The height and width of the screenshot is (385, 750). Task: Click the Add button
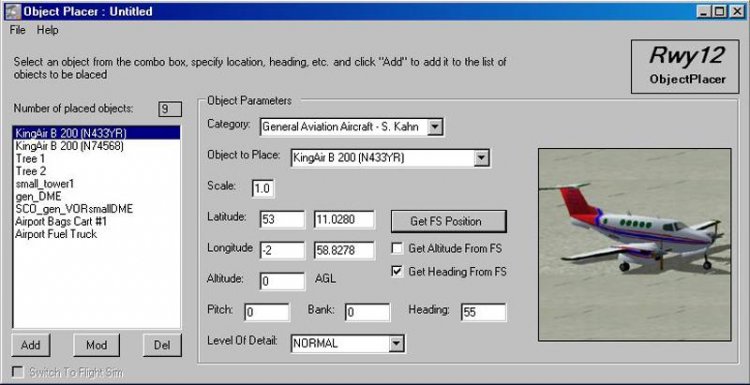[31, 345]
